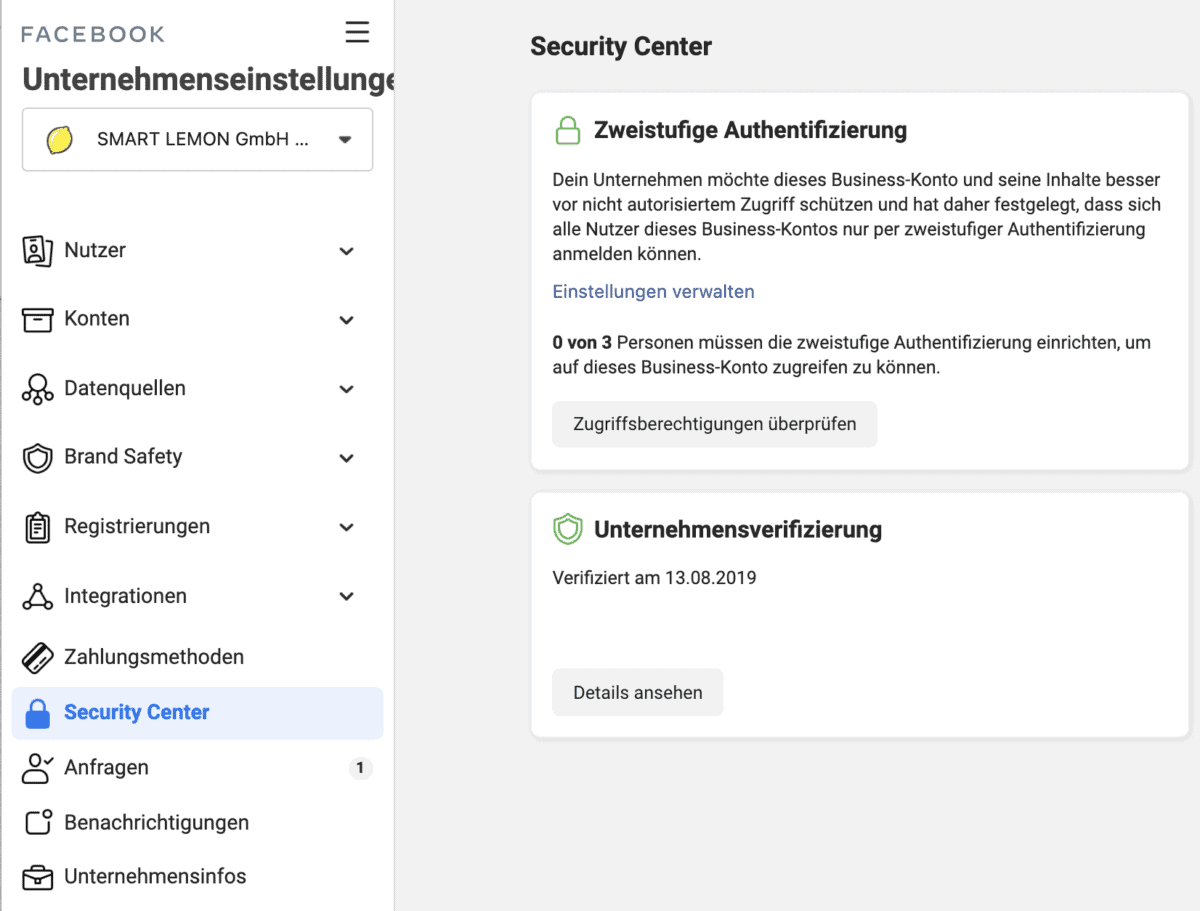Click the green lock icon beside Zweistufige Authentifizierung
The height and width of the screenshot is (911, 1200).
[567, 130]
